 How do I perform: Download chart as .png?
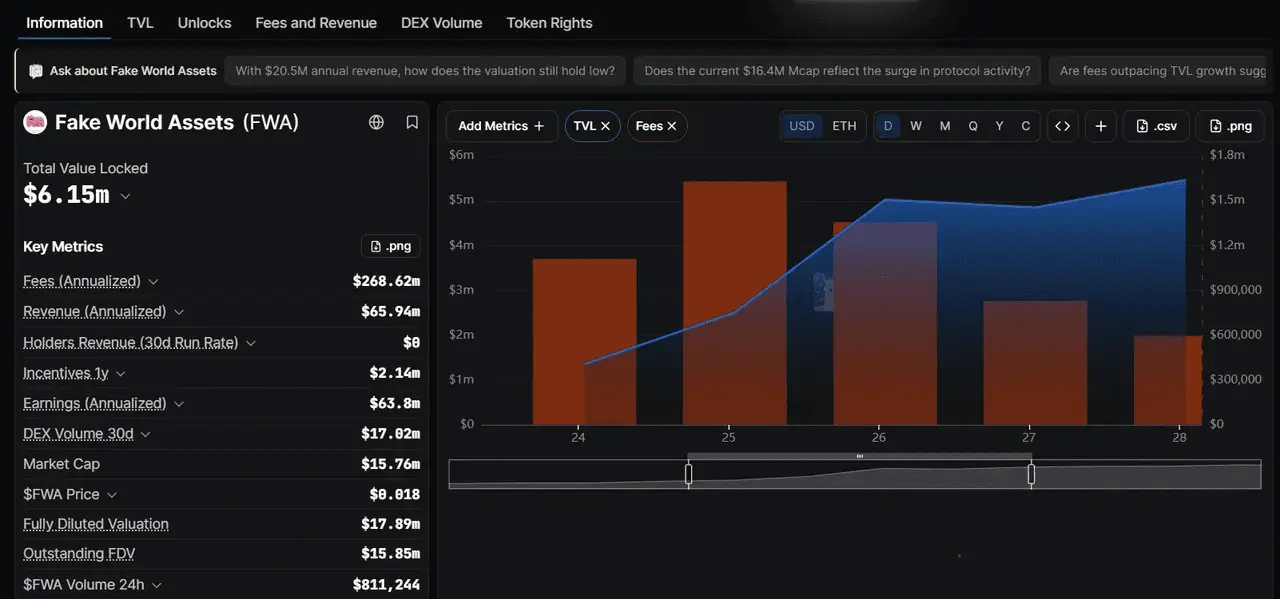tap(1230, 126)
